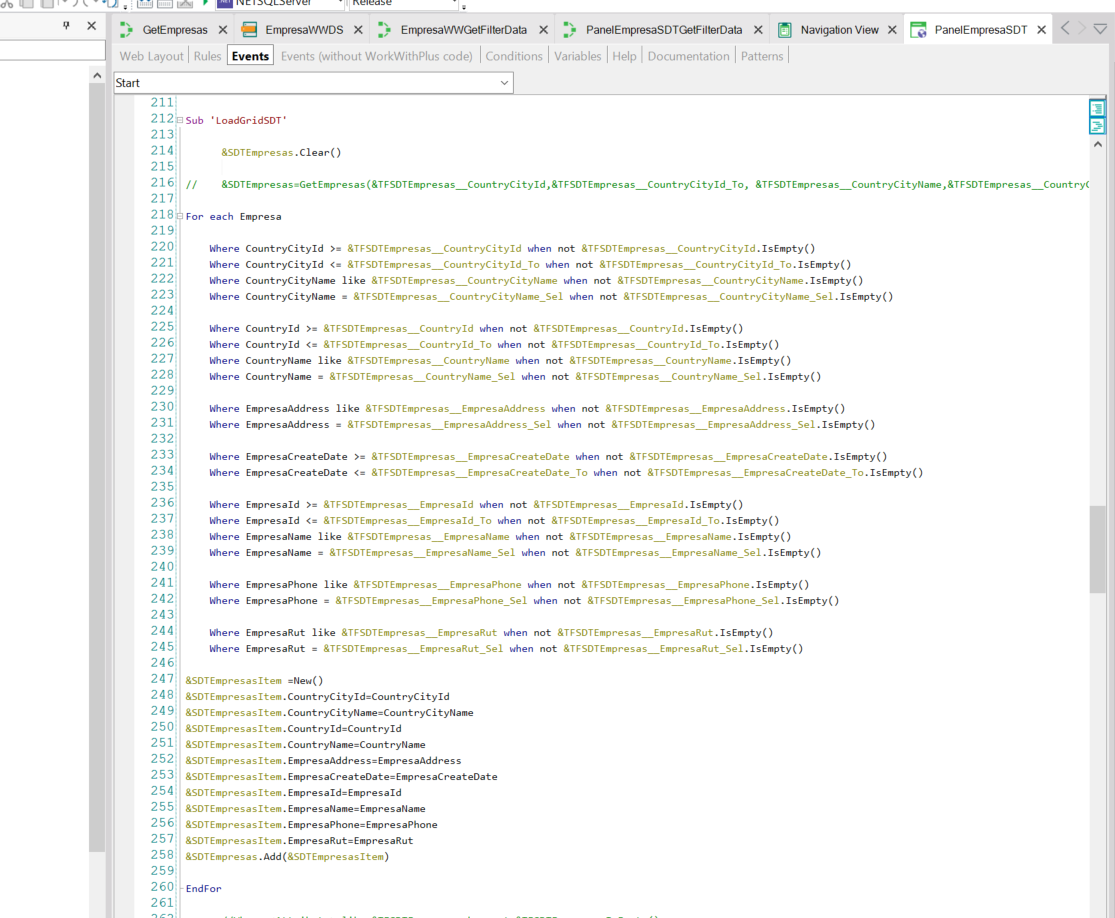The image size is (1115, 918).
Task: Open the Rules section
Action: tap(208, 56)
